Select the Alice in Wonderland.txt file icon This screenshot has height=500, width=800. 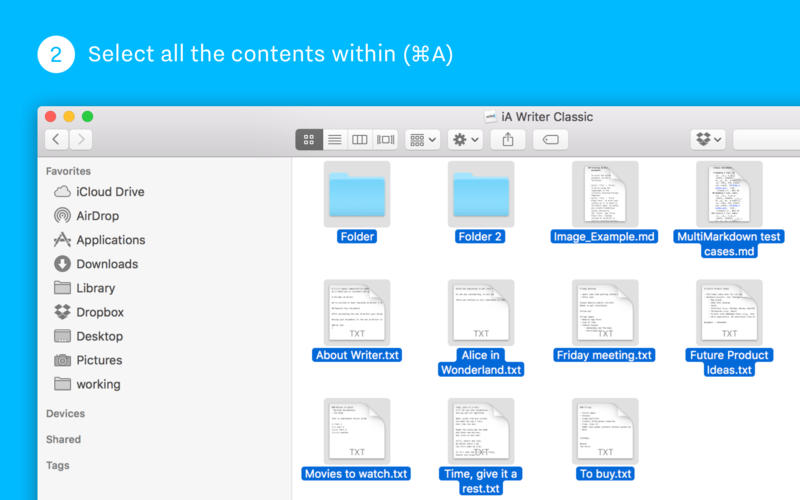click(x=481, y=313)
